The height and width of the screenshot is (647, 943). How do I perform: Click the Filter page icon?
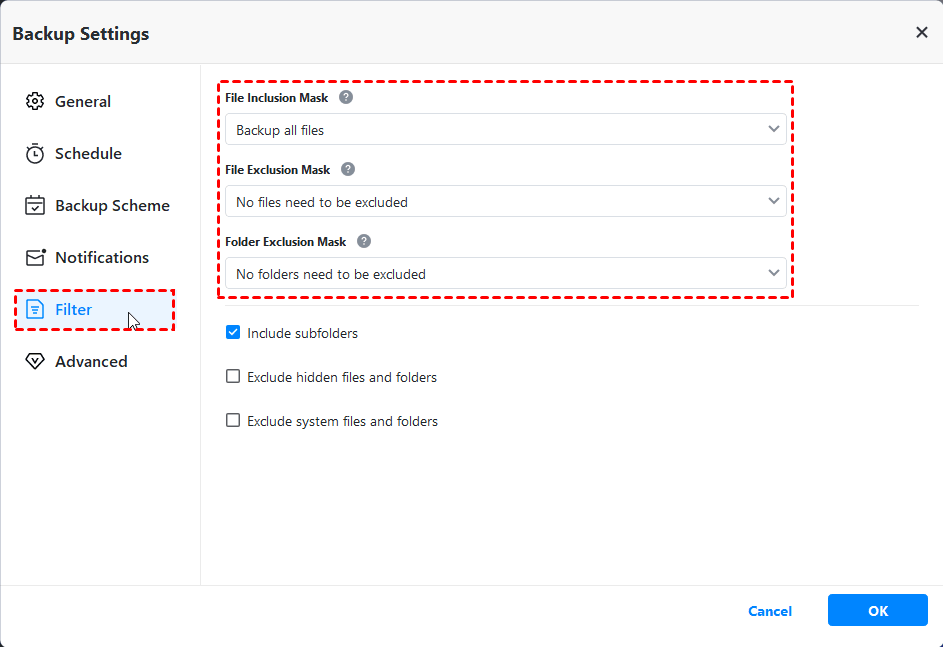(35, 310)
